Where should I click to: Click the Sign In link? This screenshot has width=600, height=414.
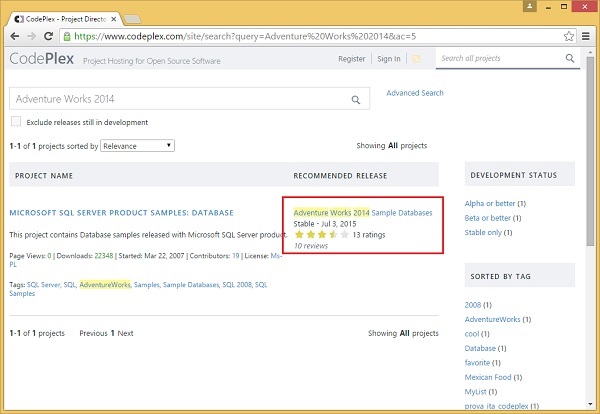(389, 59)
